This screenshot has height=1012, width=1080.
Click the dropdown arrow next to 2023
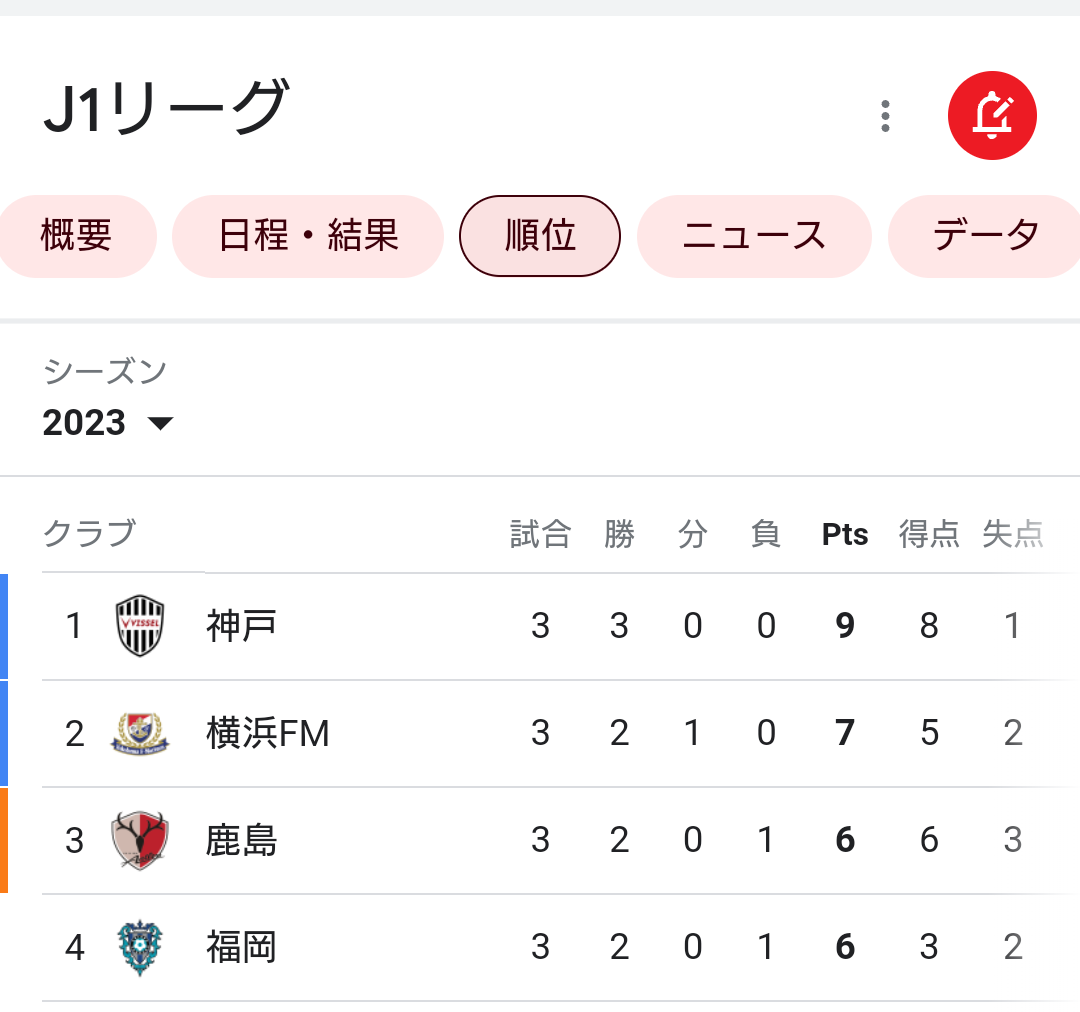click(x=160, y=423)
